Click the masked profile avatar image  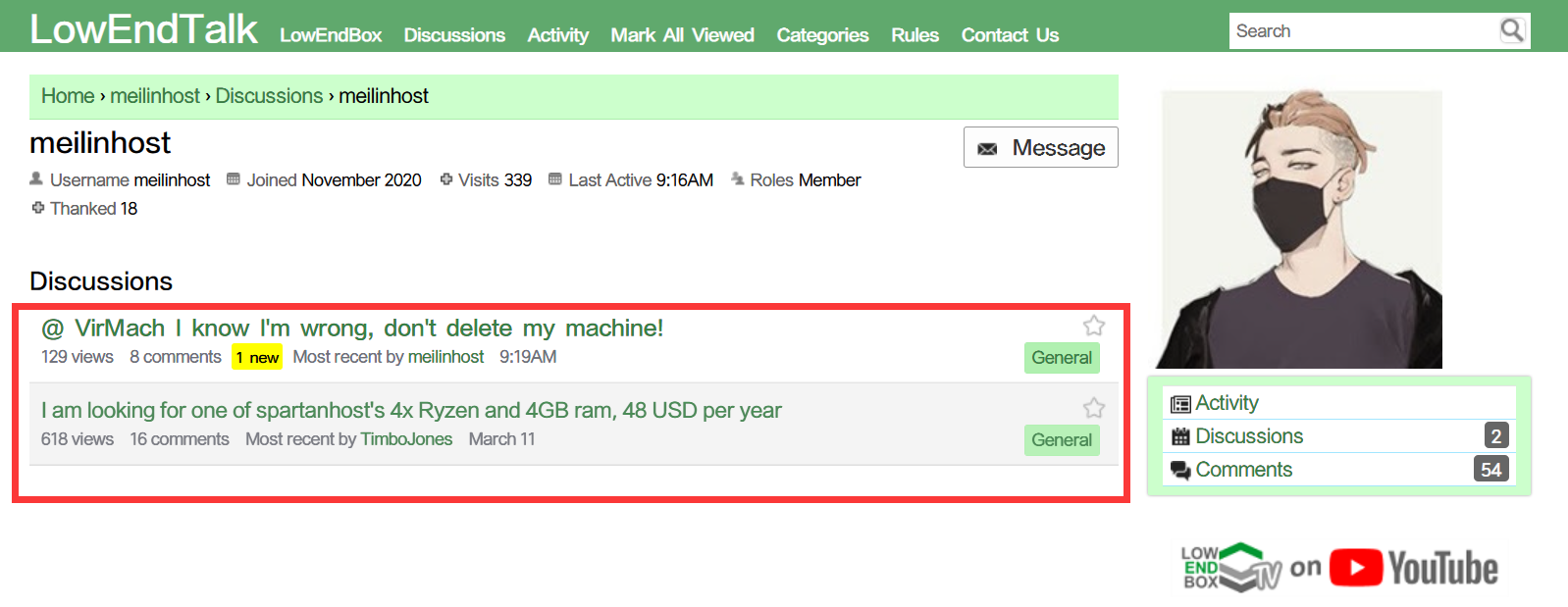1301,229
